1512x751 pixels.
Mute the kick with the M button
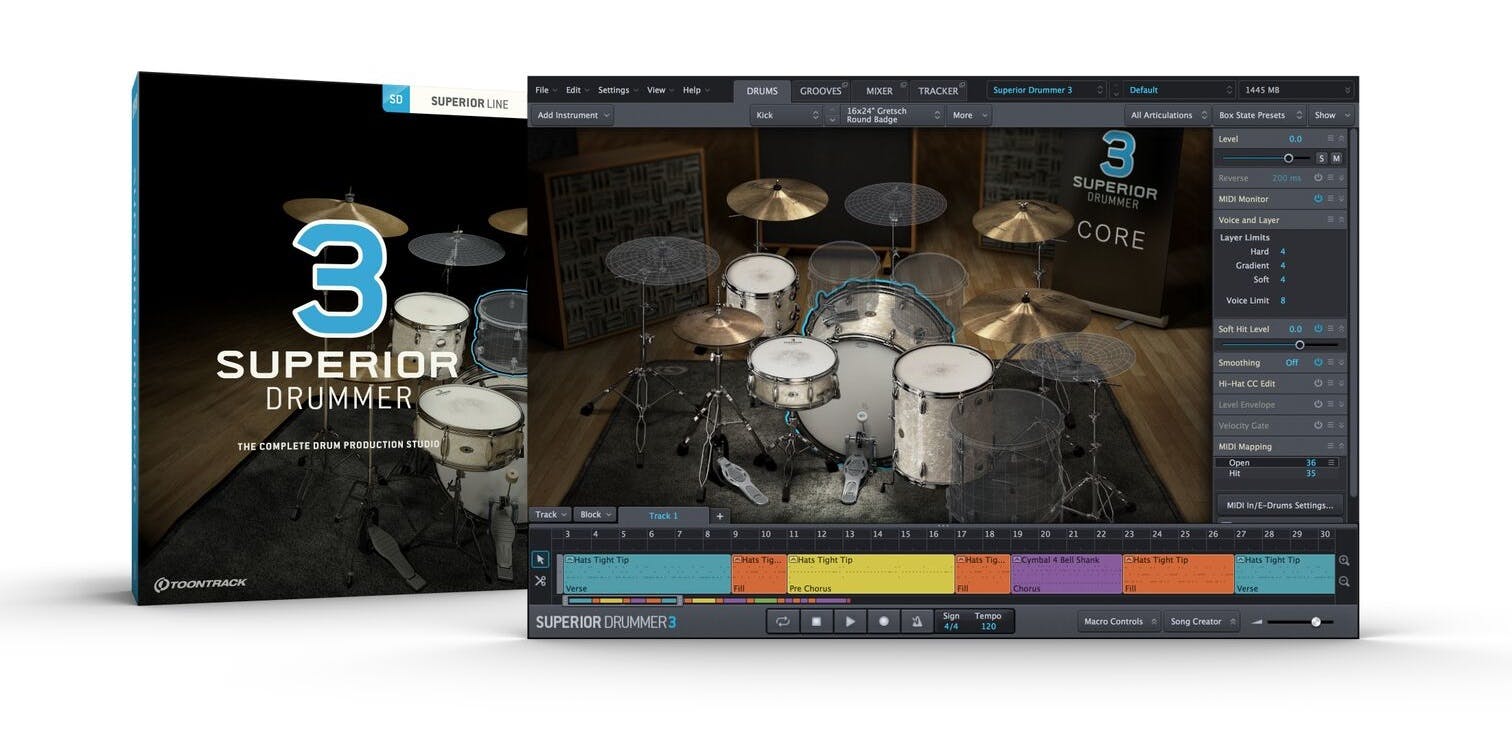[x=1336, y=158]
